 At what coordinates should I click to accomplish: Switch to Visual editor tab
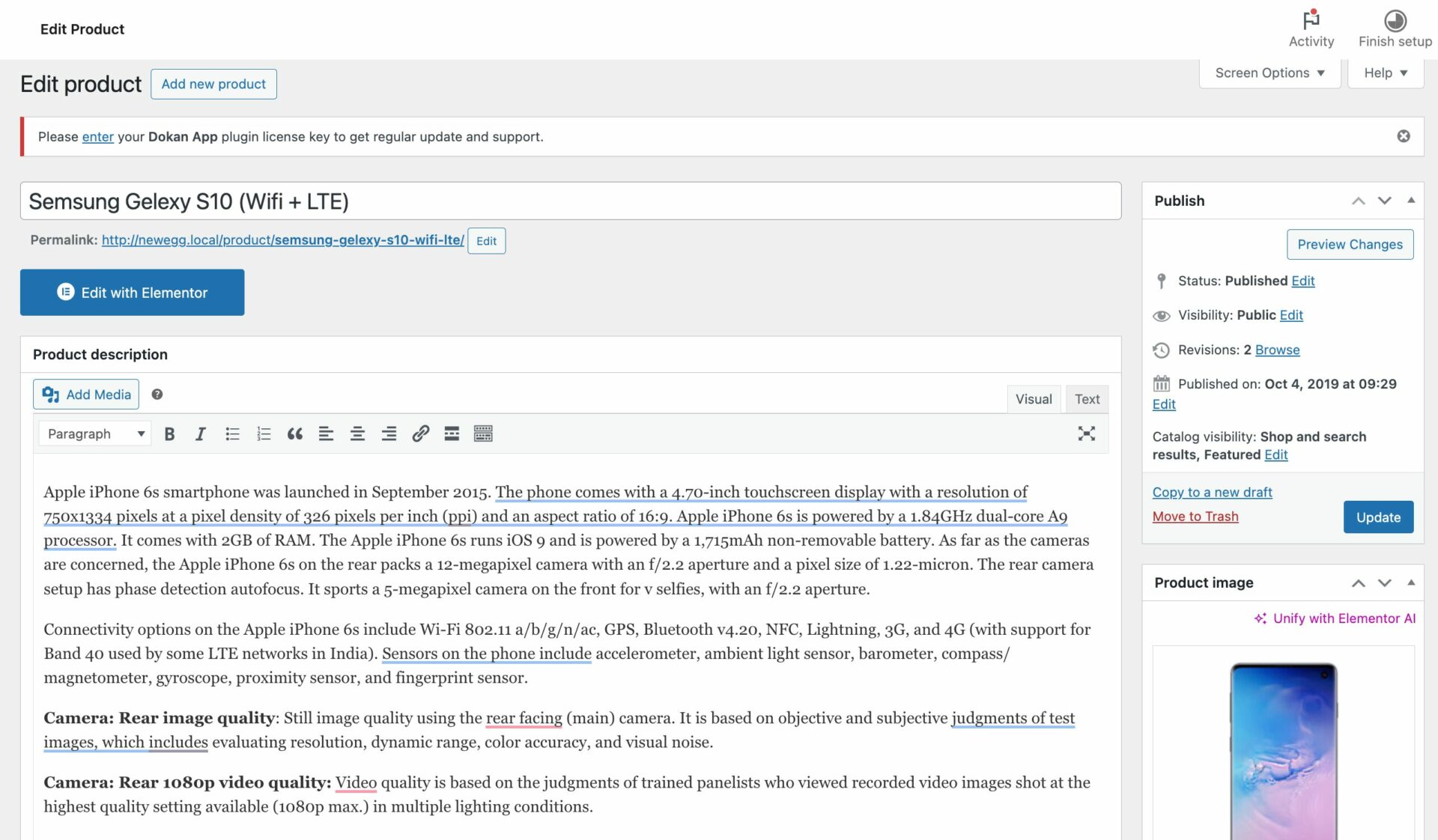tap(1033, 399)
